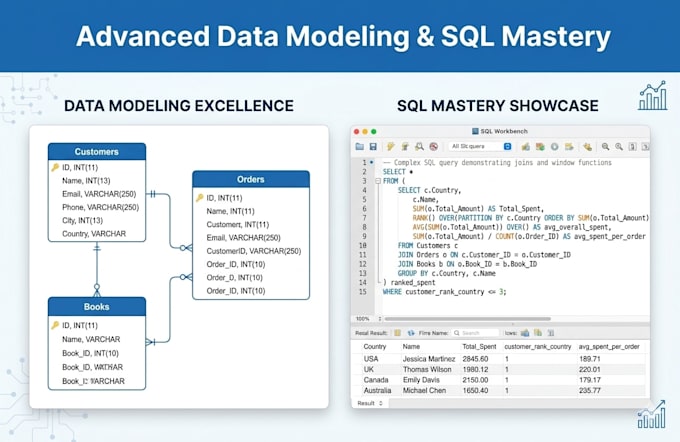Image resolution: width=680 pixels, height=442 pixels.
Task: Select the Orders table header in diagram
Action: (x=251, y=179)
